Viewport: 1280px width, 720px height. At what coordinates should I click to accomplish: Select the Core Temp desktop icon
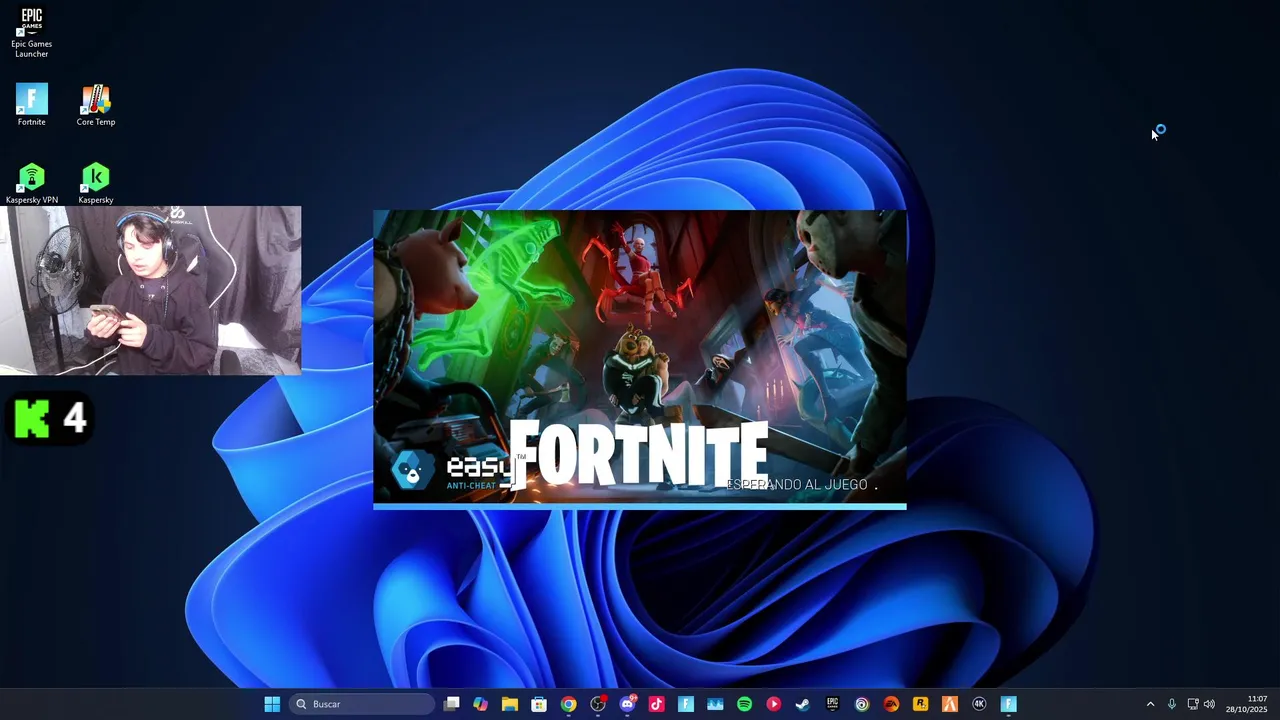(96, 105)
